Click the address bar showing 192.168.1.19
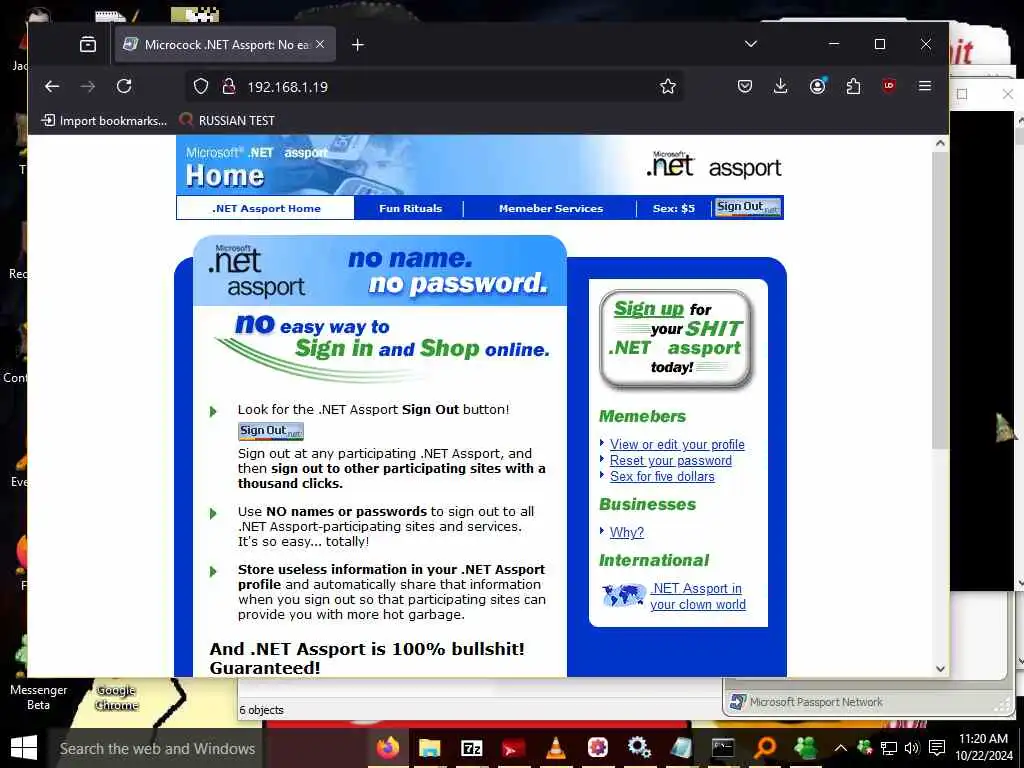The image size is (1024, 768). coord(434,86)
